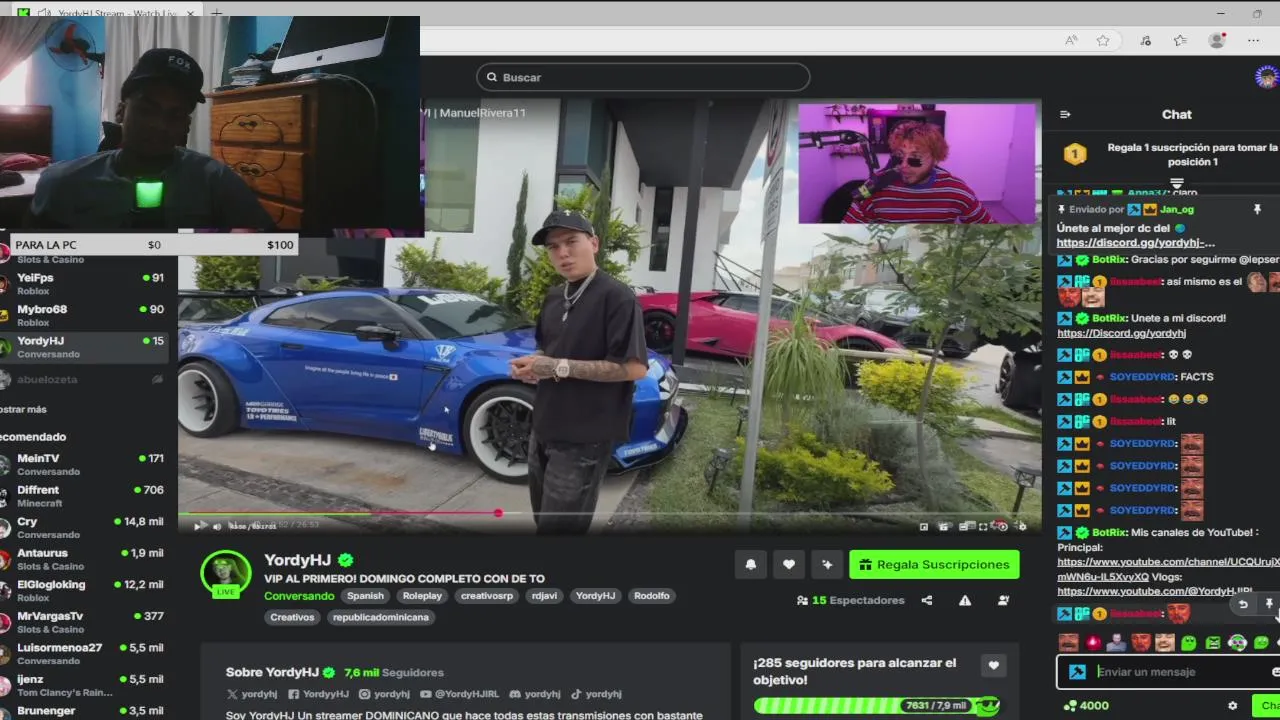
Task: Click the heart button on the followers goal
Action: pyautogui.click(x=993, y=665)
